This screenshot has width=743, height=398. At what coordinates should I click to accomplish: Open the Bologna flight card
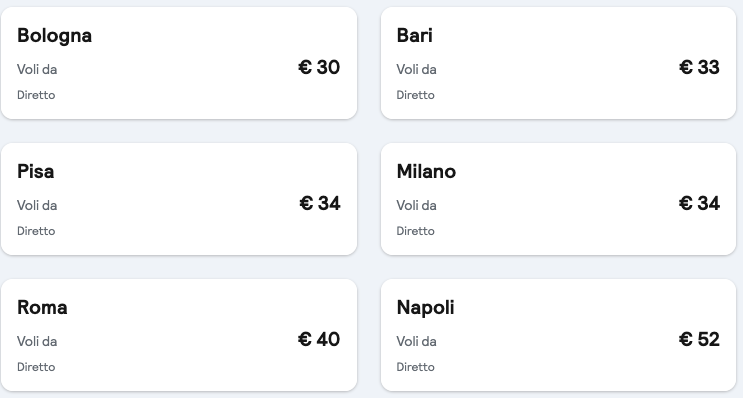(x=179, y=63)
